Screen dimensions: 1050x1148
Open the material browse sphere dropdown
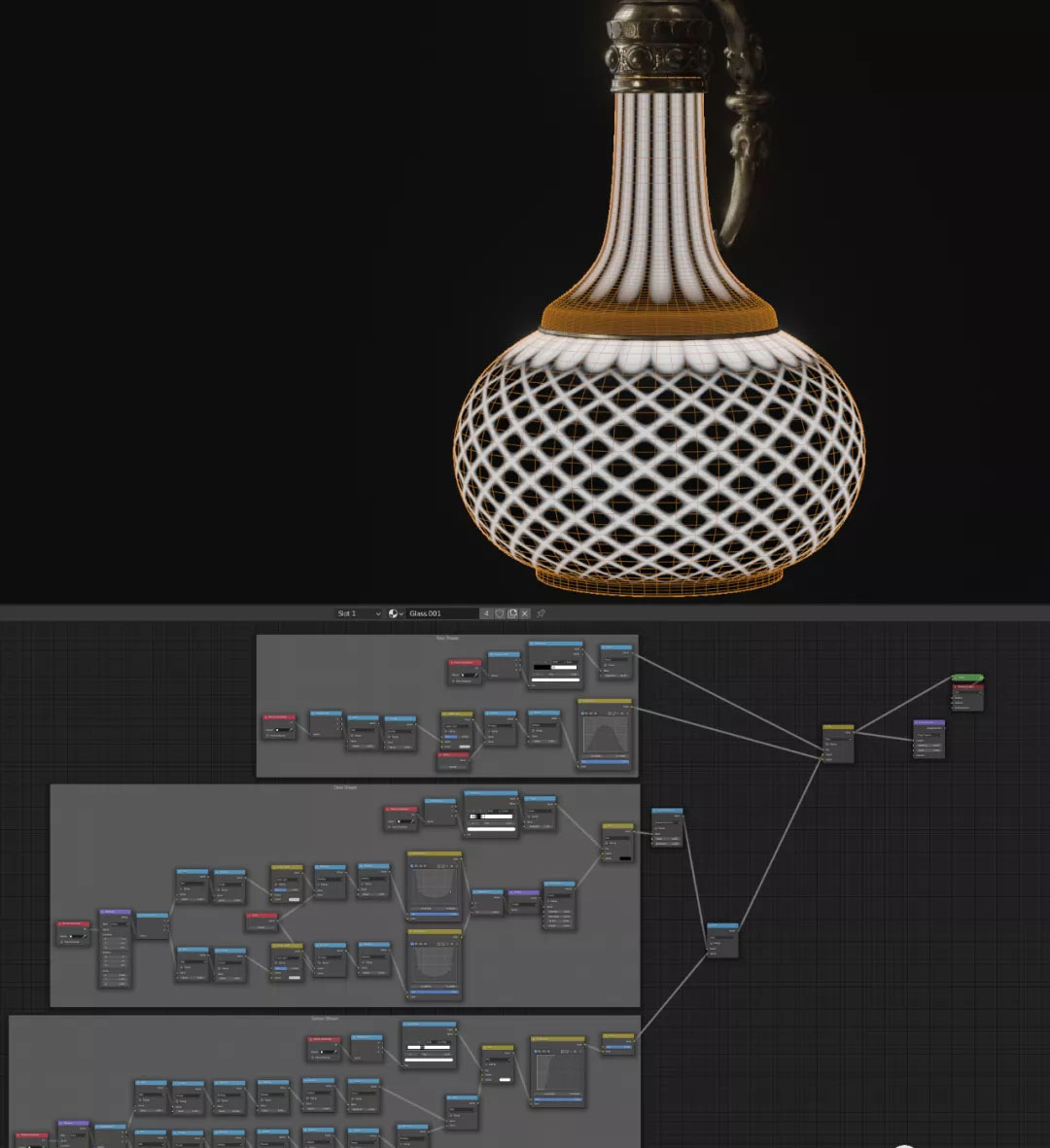point(396,613)
